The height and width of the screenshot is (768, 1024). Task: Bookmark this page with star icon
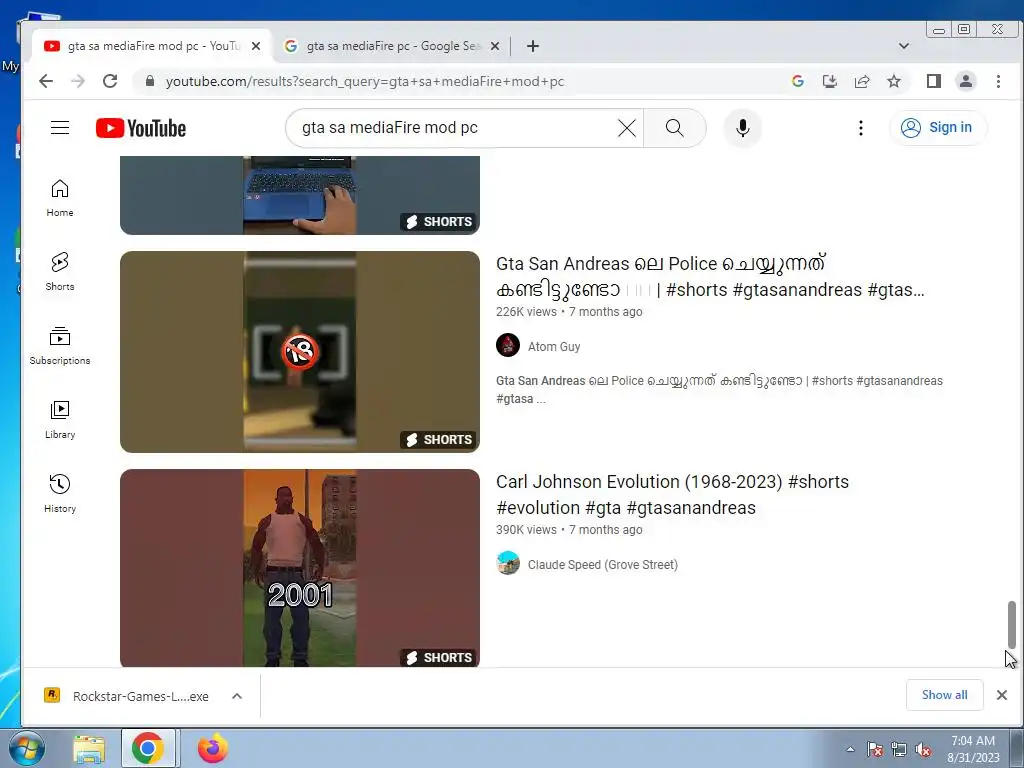click(x=894, y=81)
